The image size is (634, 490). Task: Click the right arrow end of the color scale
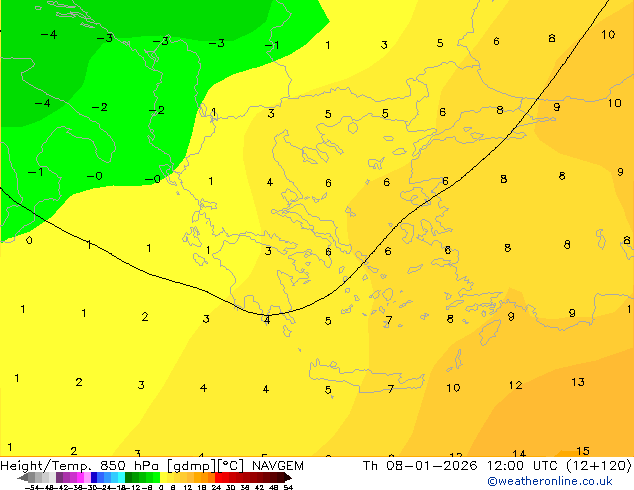tap(288, 477)
